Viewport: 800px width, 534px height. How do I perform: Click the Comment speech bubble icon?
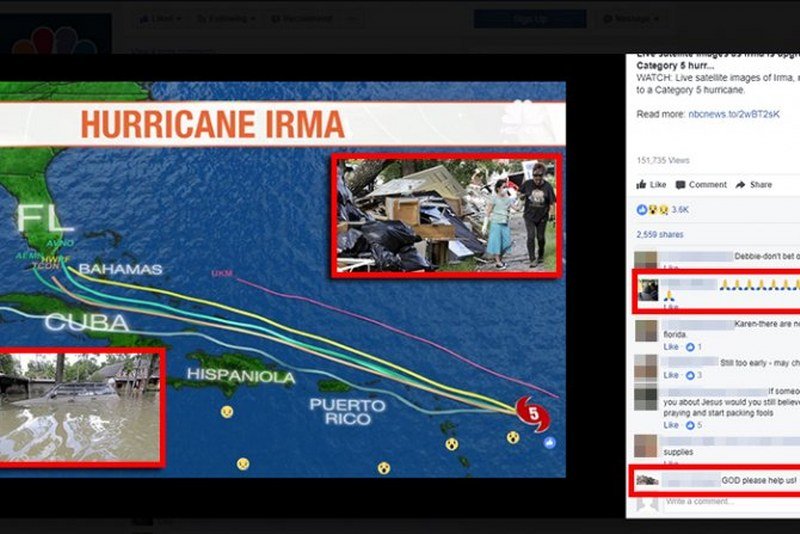[681, 185]
